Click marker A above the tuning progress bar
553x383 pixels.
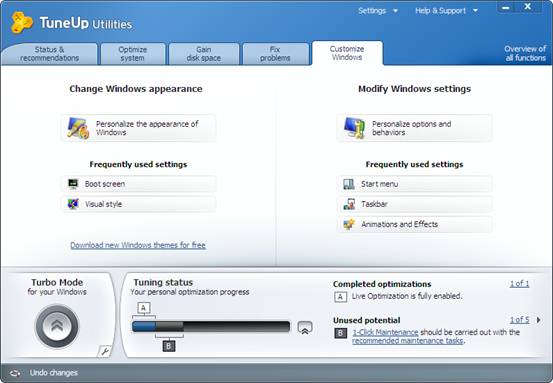tap(143, 308)
